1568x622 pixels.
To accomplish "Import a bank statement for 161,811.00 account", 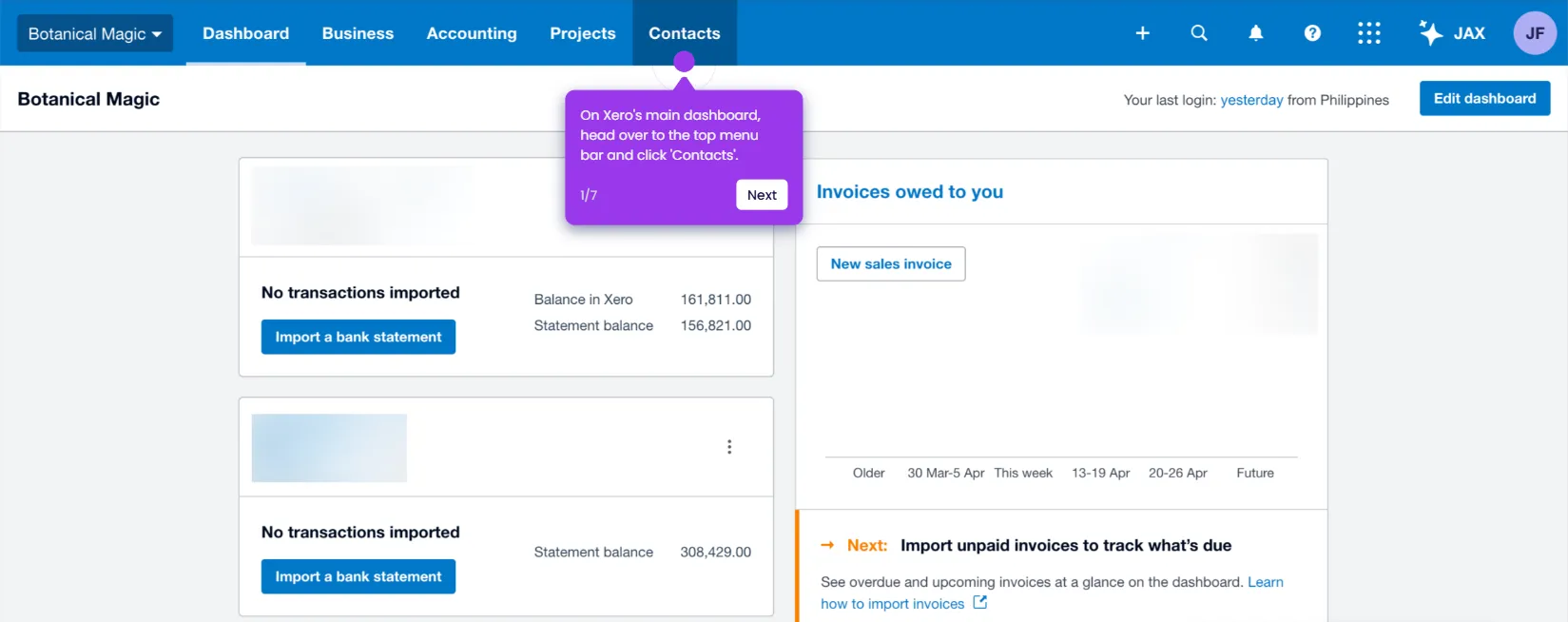I will pyautogui.click(x=358, y=337).
